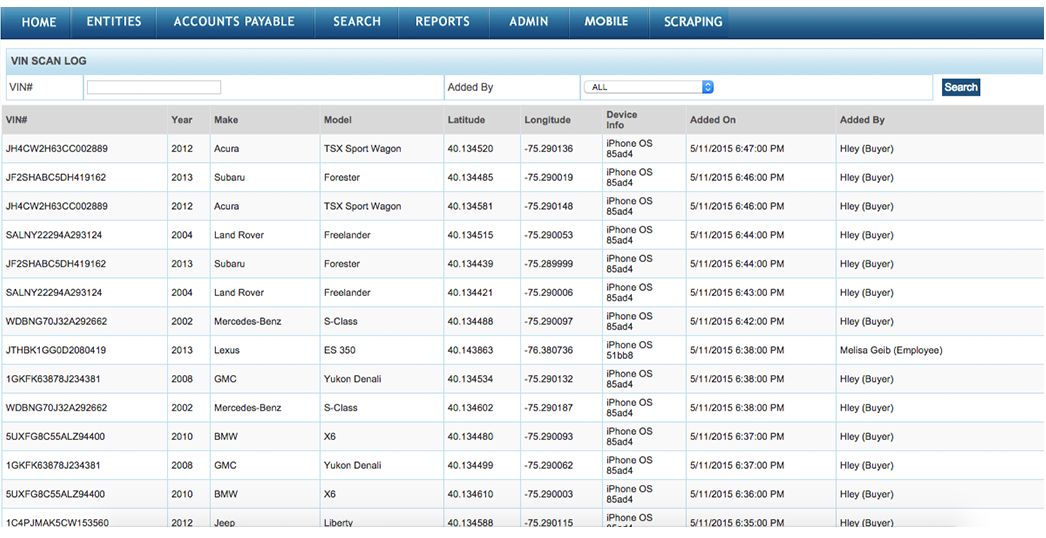
Task: Select VIN JTHBK1GG0D2080419
Action: click(56, 350)
